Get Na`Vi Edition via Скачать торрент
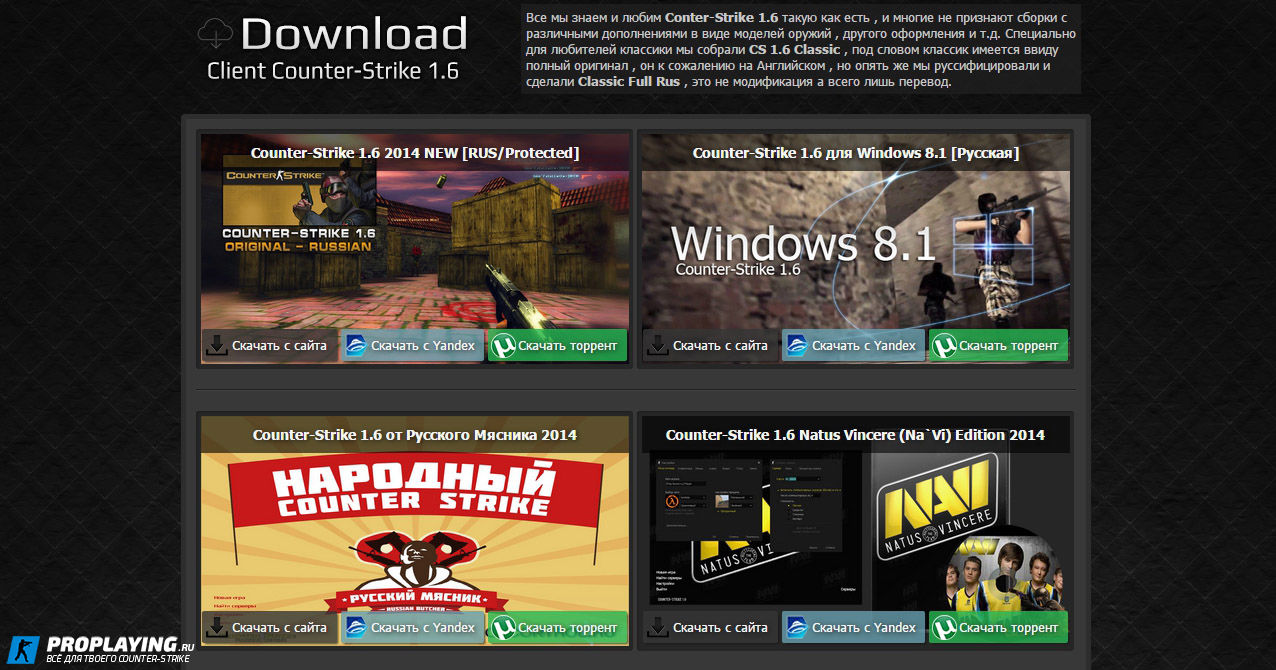Viewport: 1276px width, 670px height. coord(998,627)
